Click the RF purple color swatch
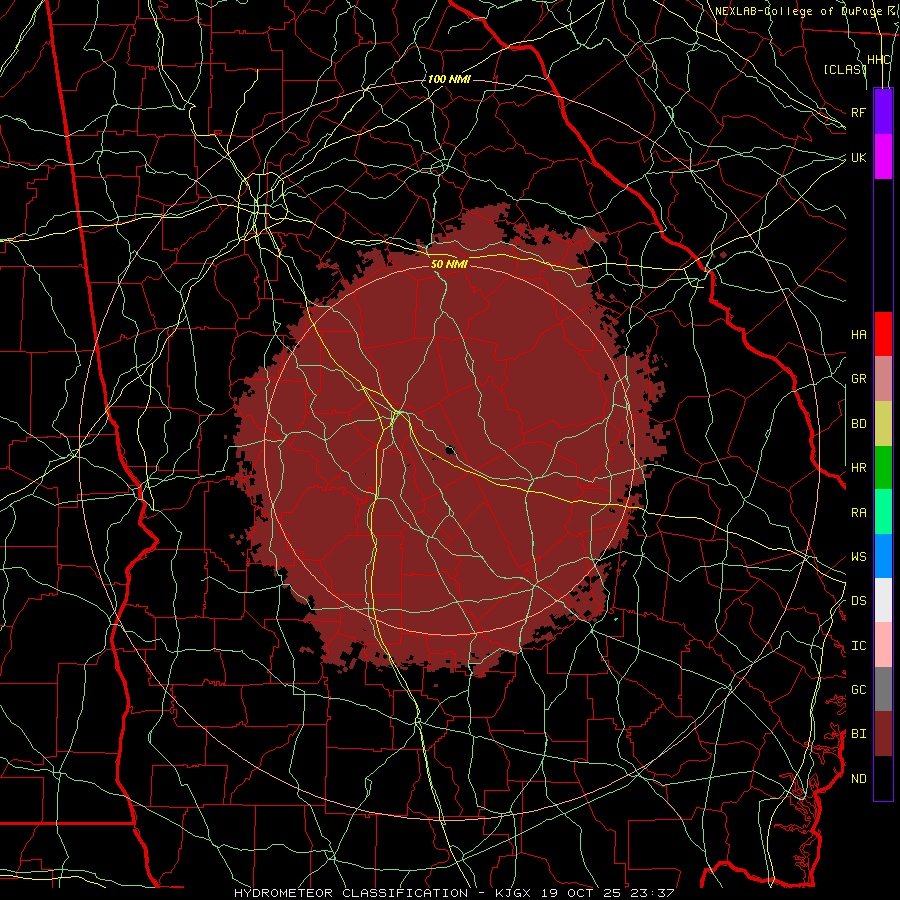Screen dimensions: 900x900 point(883,112)
